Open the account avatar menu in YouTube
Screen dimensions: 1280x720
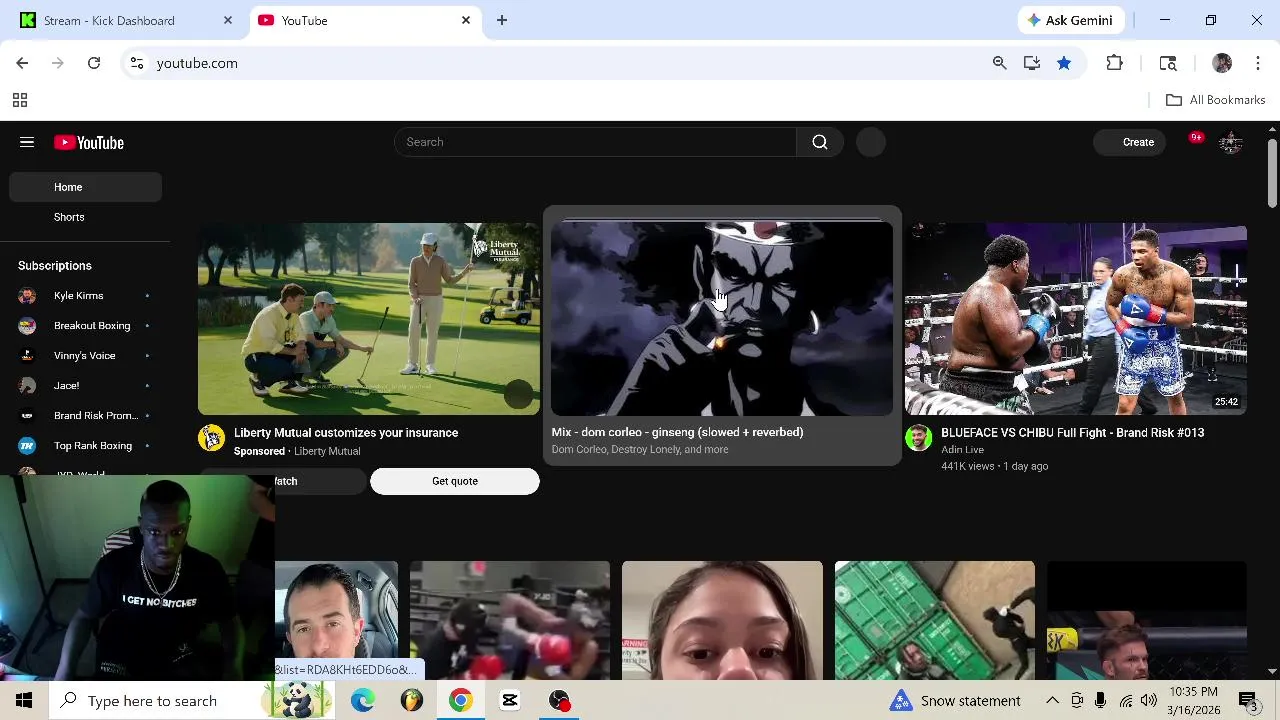click(x=1231, y=142)
